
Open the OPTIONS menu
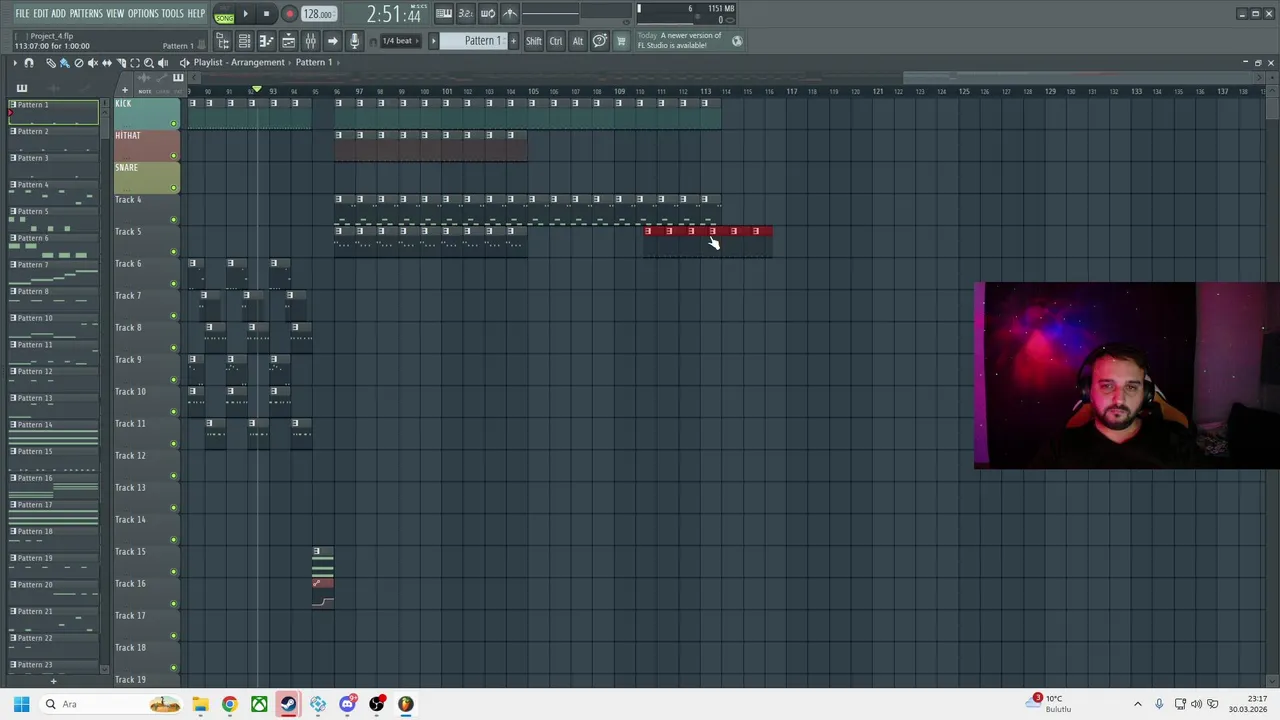click(x=143, y=14)
